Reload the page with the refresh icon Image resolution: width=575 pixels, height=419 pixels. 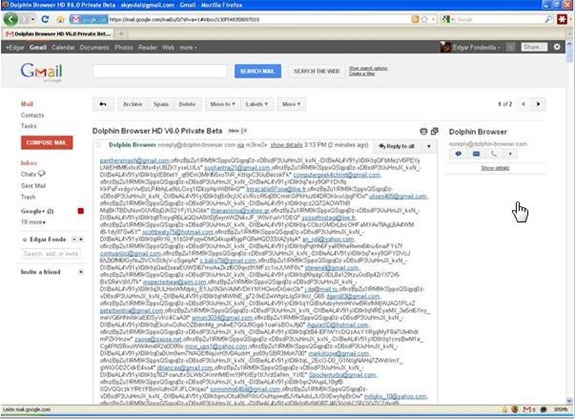[45, 19]
